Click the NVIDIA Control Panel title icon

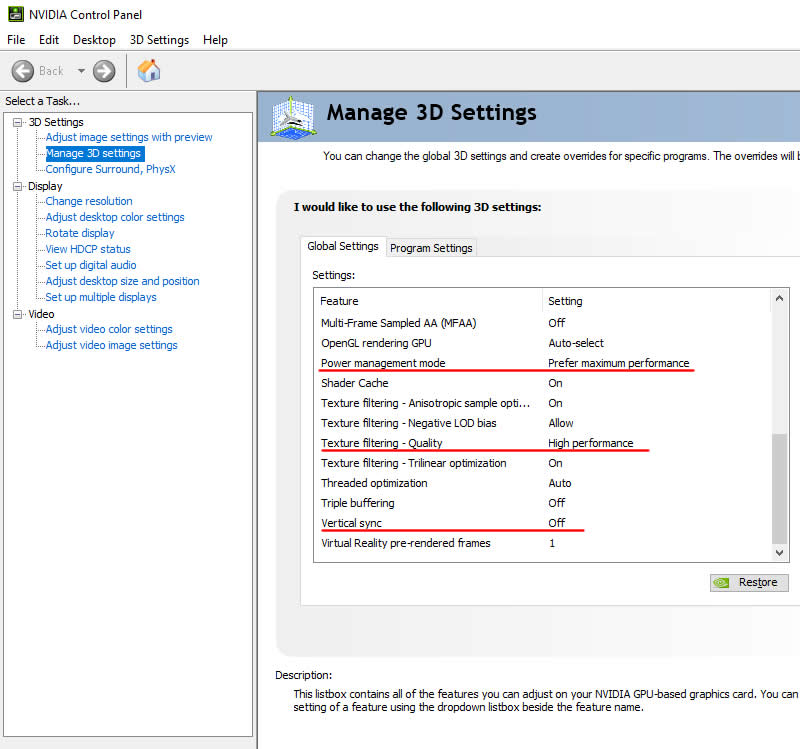pos(15,14)
